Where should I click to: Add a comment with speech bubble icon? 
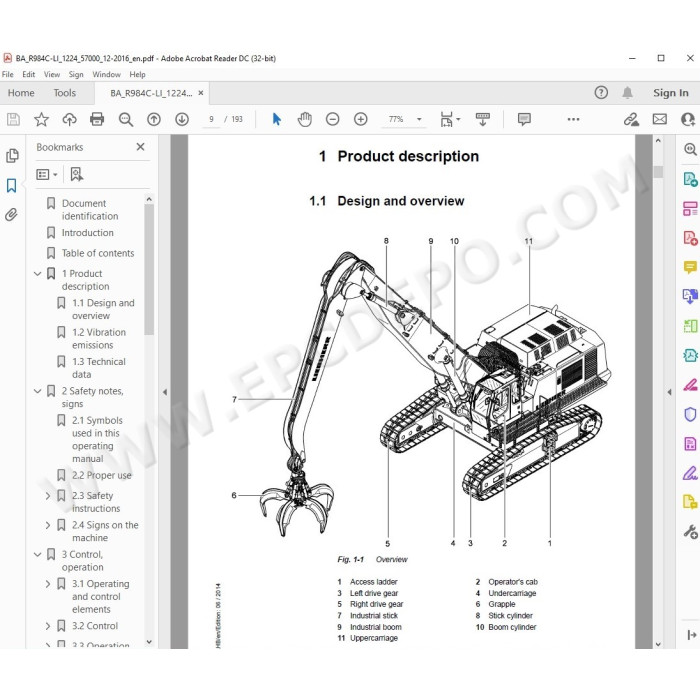click(524, 119)
